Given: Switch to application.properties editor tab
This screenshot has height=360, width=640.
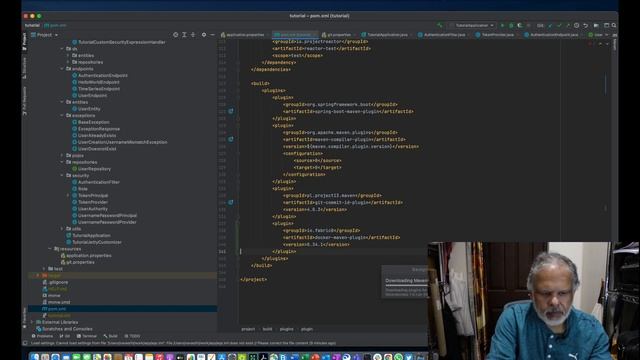Looking at the screenshot, I should click(244, 35).
